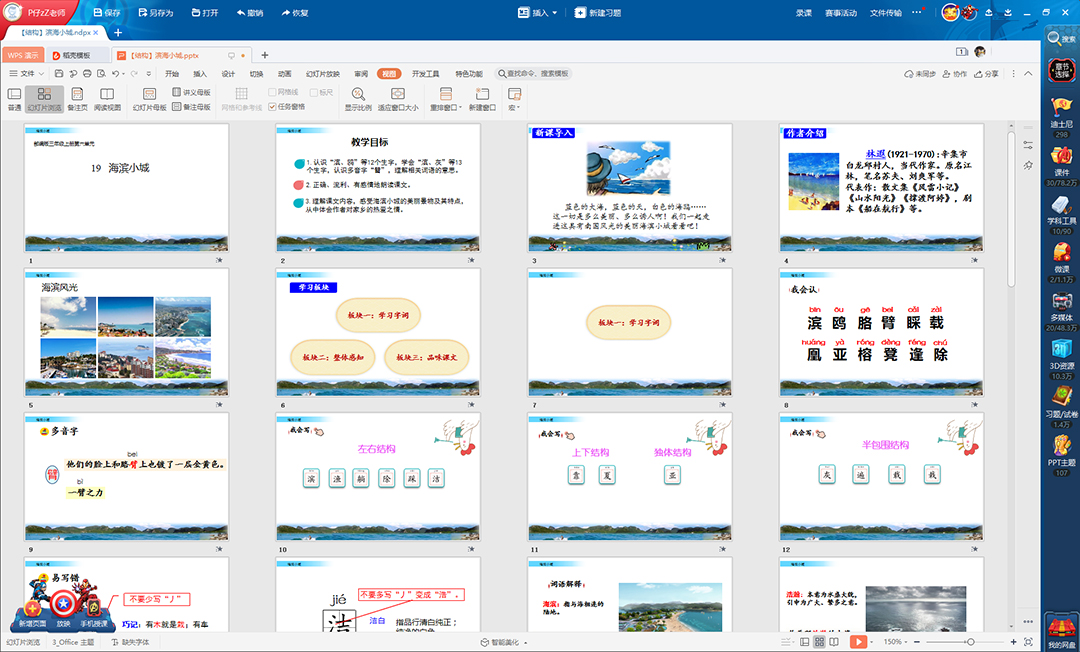The height and width of the screenshot is (652, 1080).
Task: Open the 插入 dropdown in title bar
Action: pyautogui.click(x=537, y=12)
